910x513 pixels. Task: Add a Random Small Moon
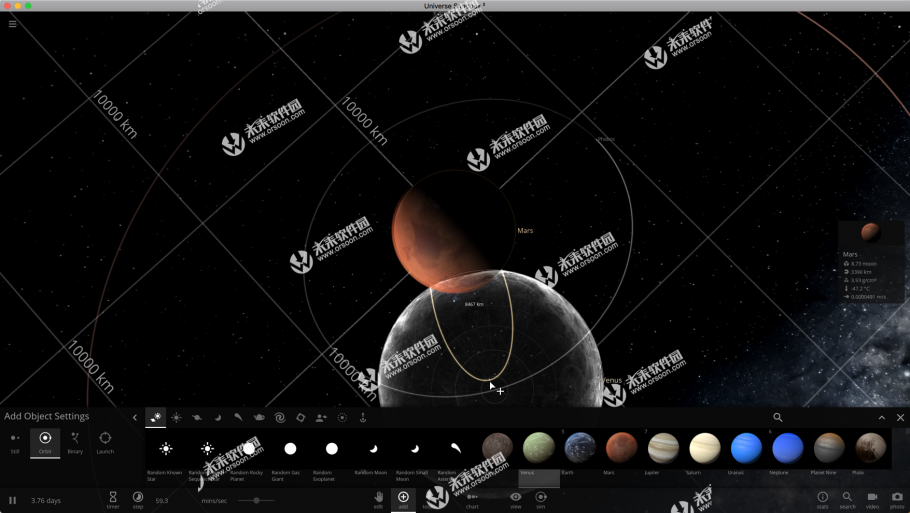(414, 449)
